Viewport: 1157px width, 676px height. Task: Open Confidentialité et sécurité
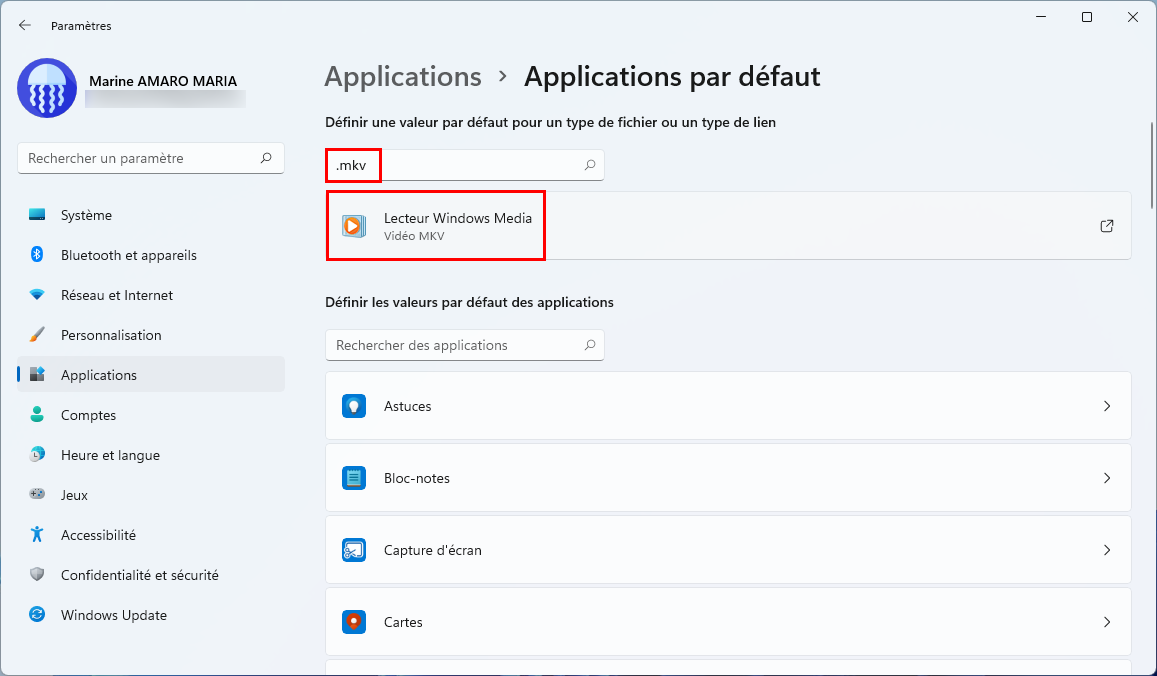[151, 574]
